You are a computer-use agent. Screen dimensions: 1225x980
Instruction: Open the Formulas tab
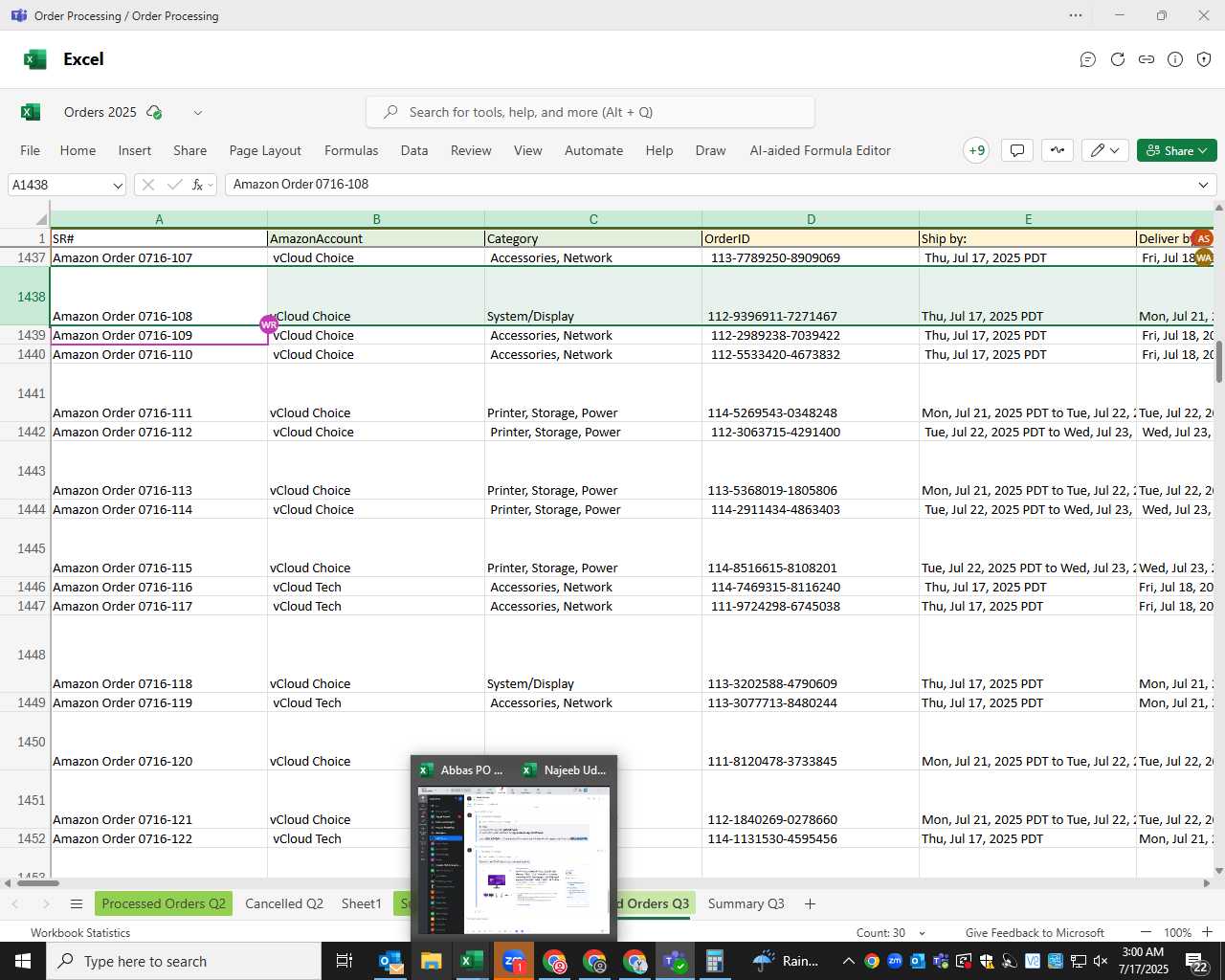click(x=351, y=150)
